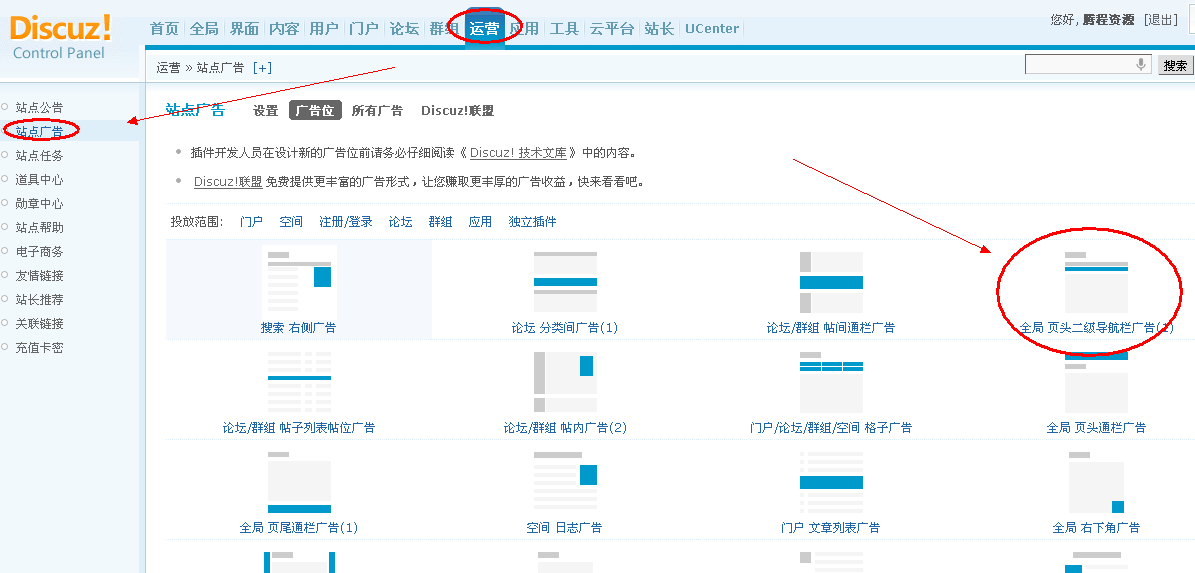Open the 全局 页尾通栏广告(1) layout icon

[299, 482]
